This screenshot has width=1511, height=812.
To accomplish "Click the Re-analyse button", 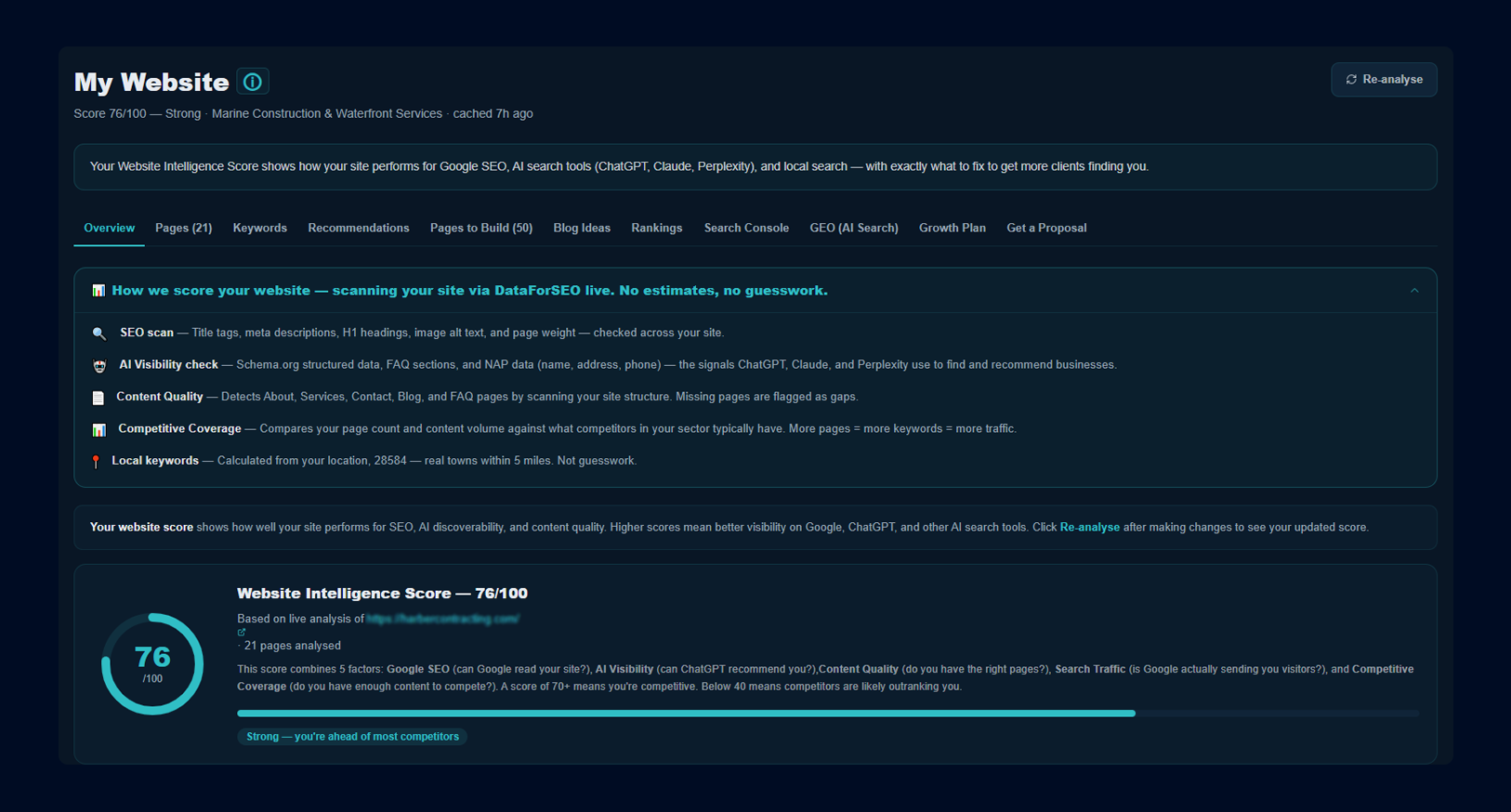I will [1384, 80].
